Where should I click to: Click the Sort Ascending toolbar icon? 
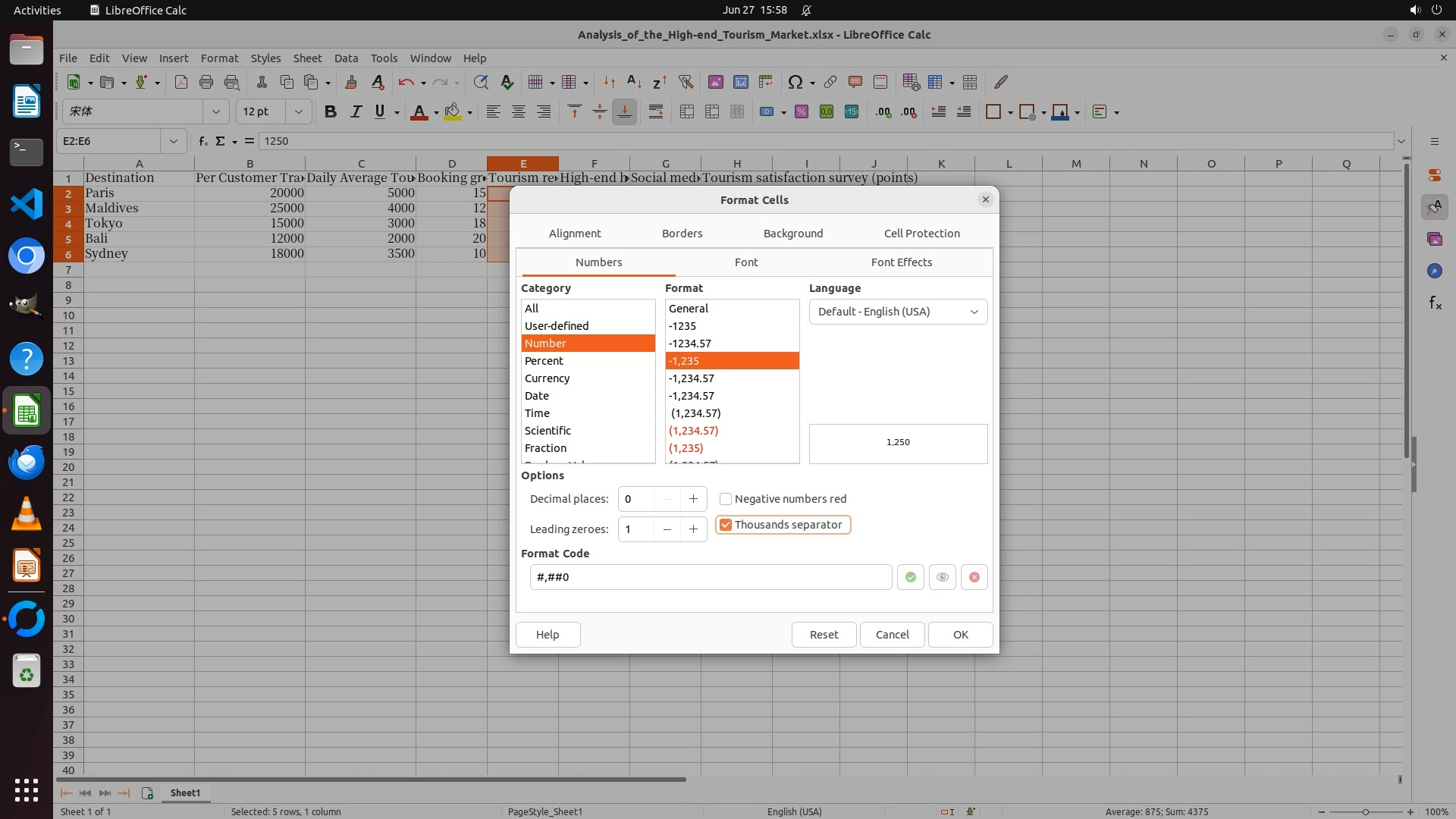634,82
